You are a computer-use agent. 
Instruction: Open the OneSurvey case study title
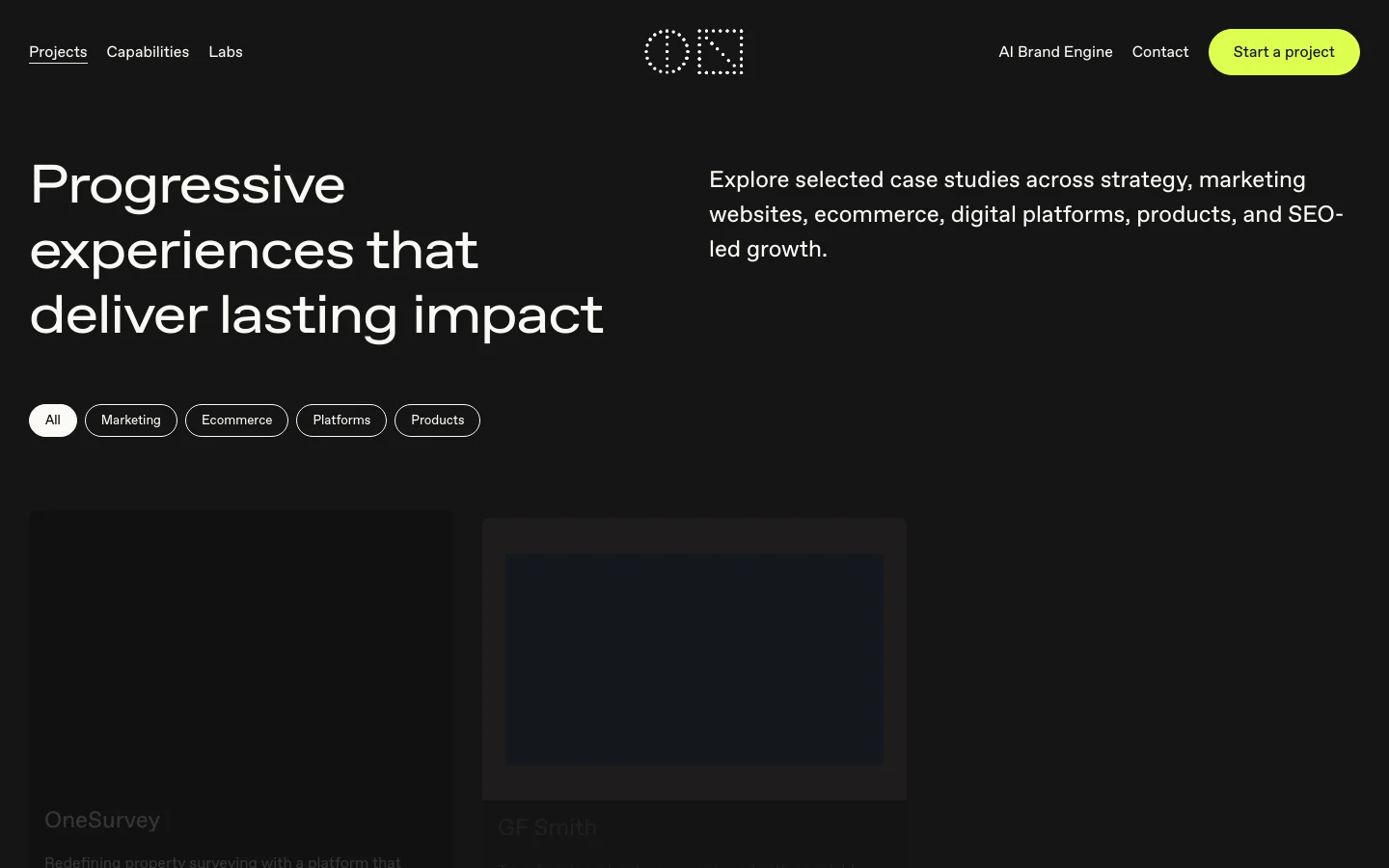(102, 820)
